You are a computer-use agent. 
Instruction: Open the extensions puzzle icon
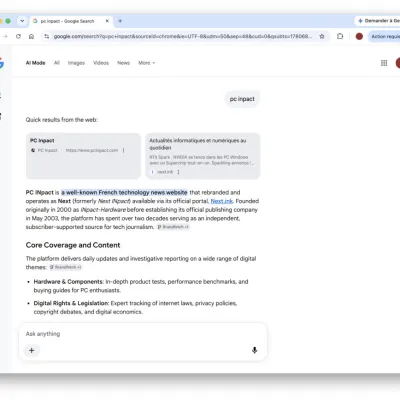[340, 36]
